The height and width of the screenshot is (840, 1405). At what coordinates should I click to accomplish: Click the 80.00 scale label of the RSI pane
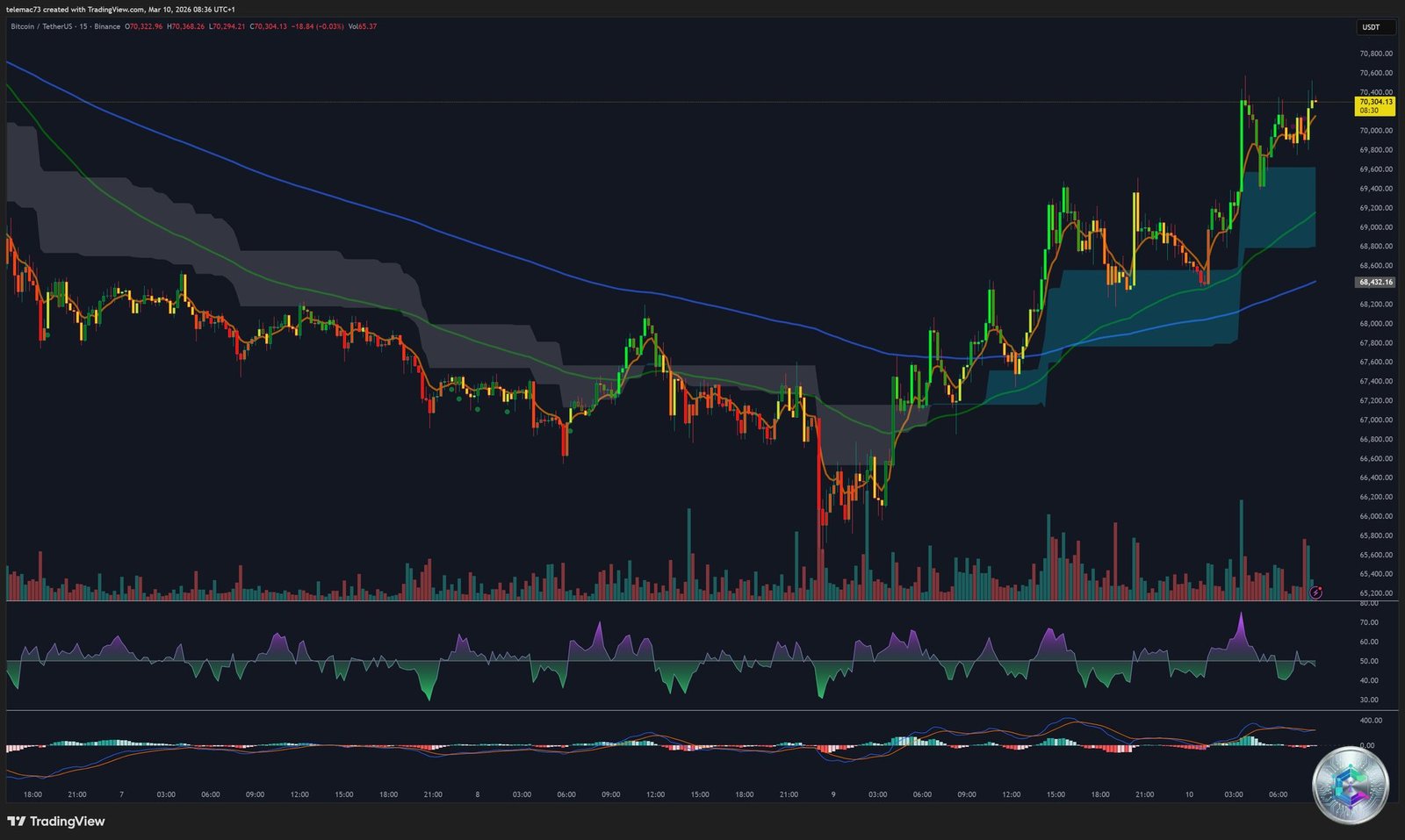click(x=1368, y=603)
